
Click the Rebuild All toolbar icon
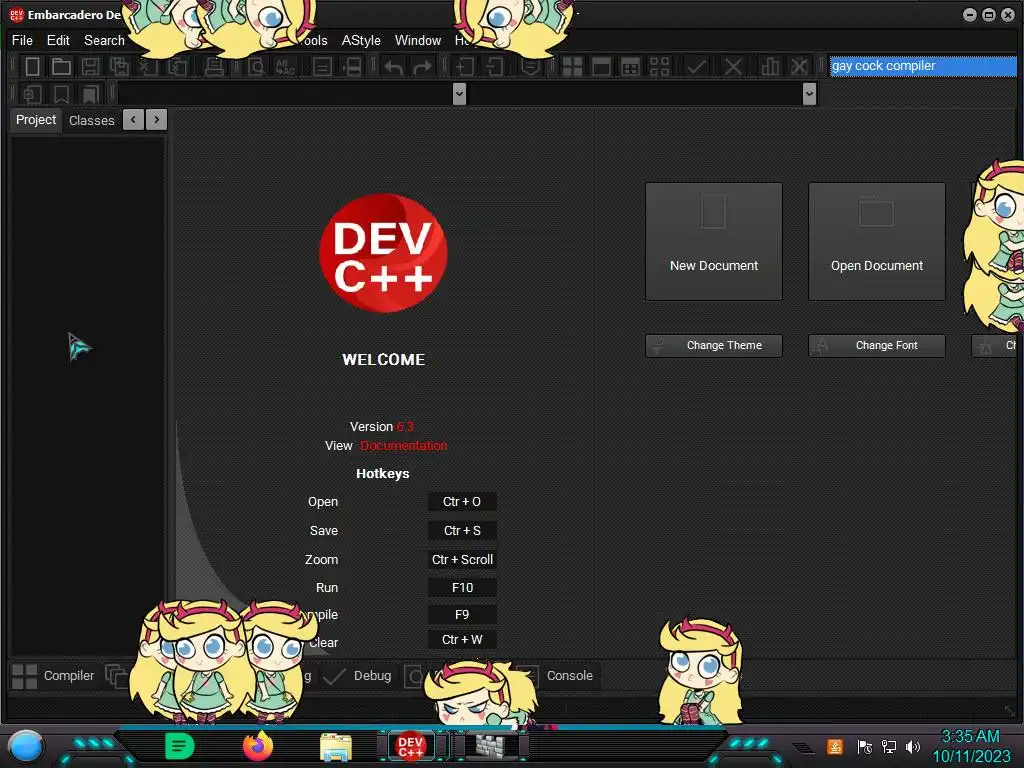click(x=660, y=66)
